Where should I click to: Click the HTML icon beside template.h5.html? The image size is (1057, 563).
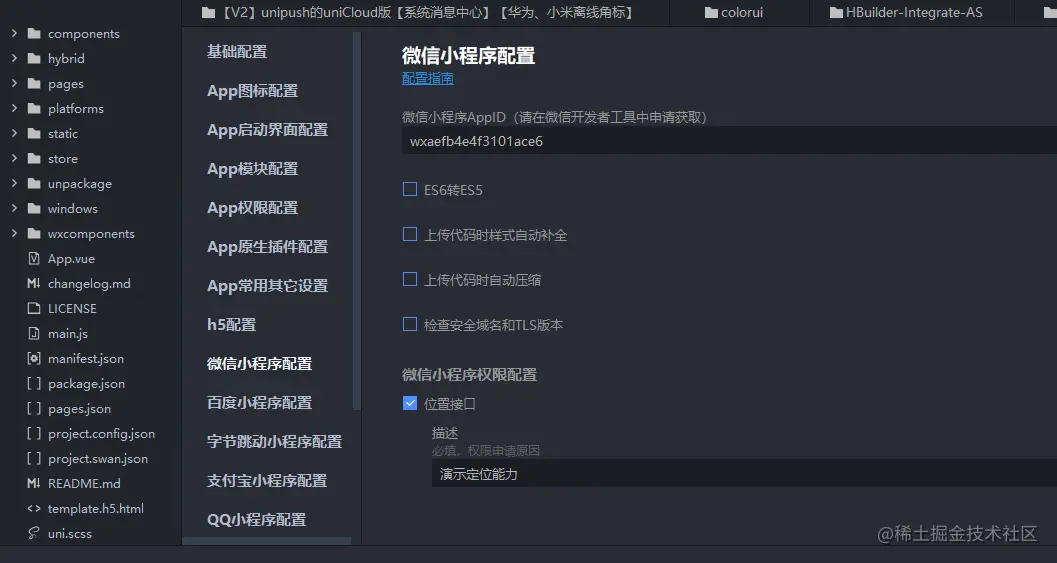(34, 508)
